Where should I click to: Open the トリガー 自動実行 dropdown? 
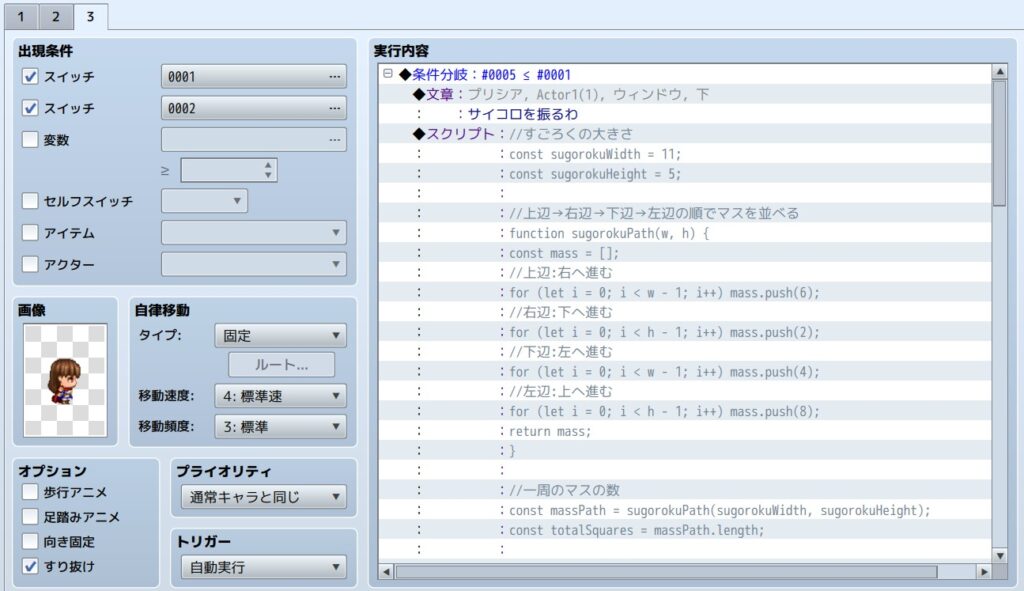264,567
